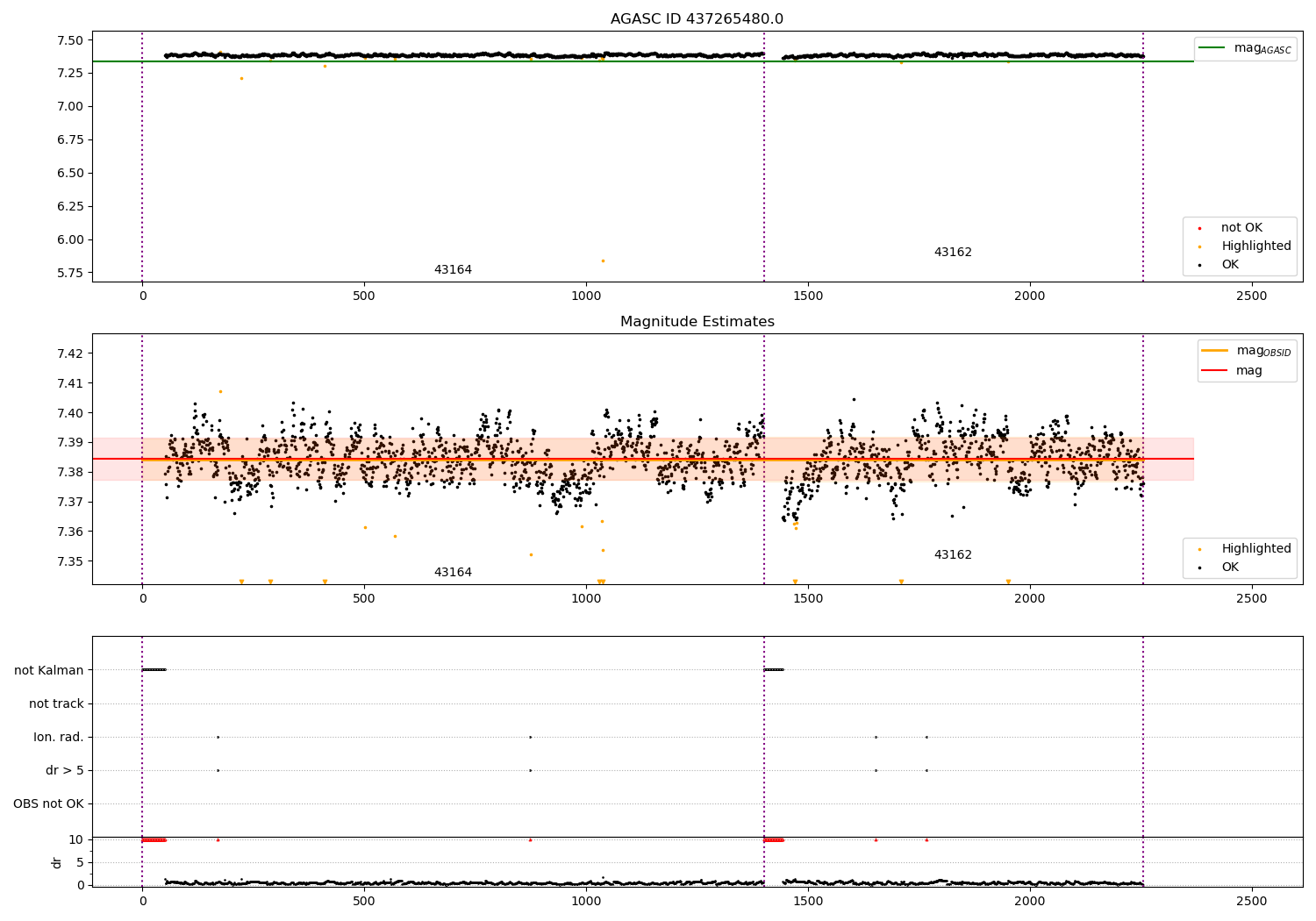Click the 7.50 y-tick label in top plot
The height and width of the screenshot is (921, 1316).
coord(70,40)
